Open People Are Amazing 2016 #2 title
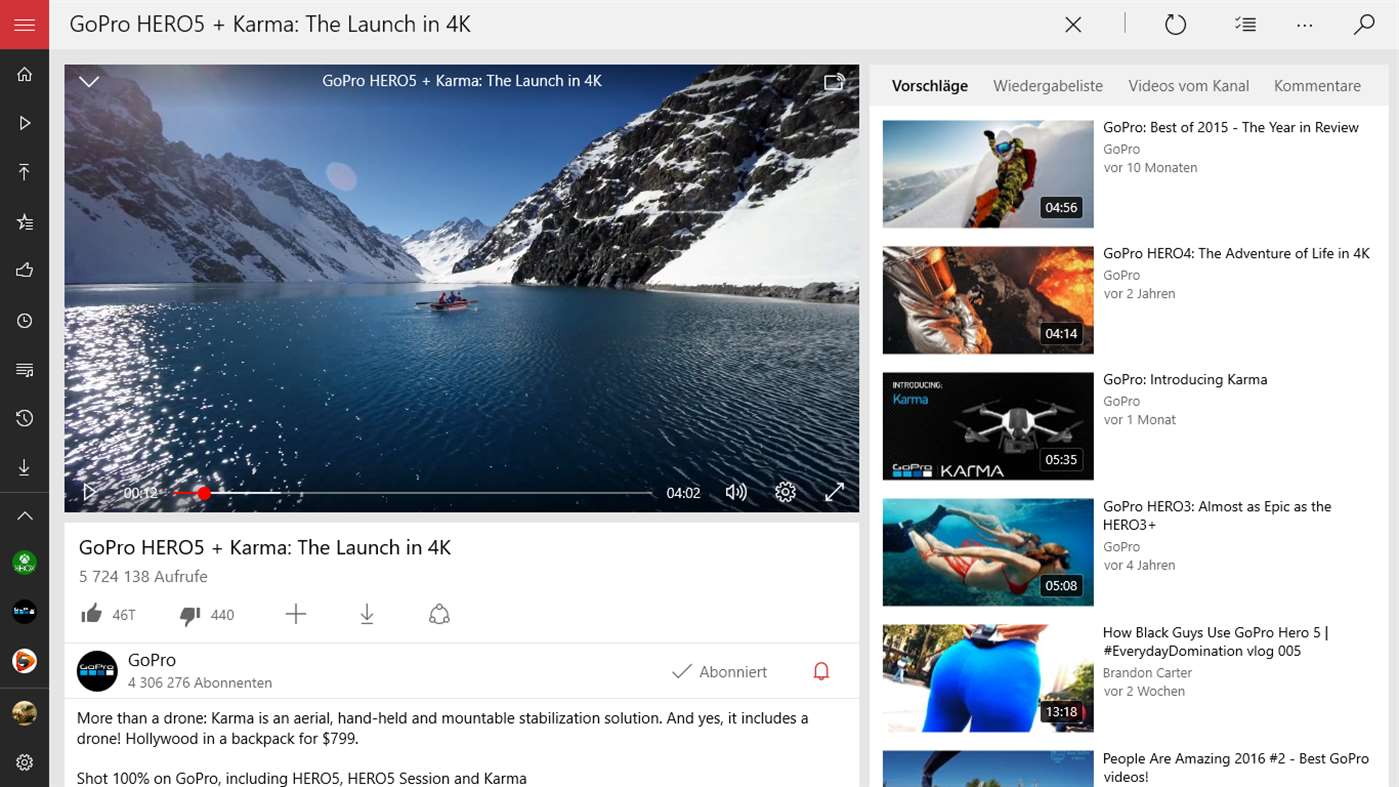This screenshot has width=1399, height=787. (1236, 768)
